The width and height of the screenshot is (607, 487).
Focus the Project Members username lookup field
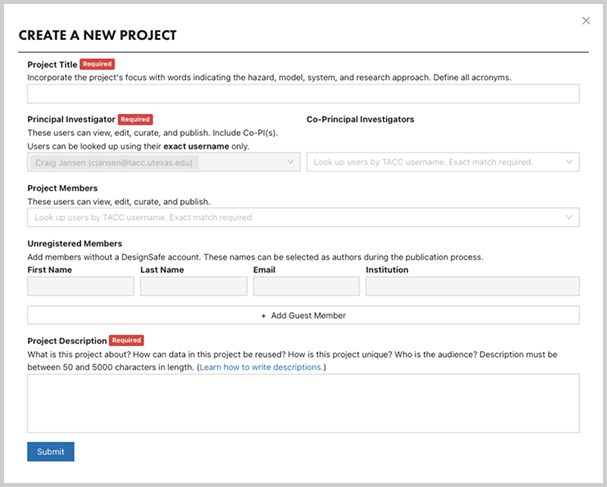tap(295, 217)
